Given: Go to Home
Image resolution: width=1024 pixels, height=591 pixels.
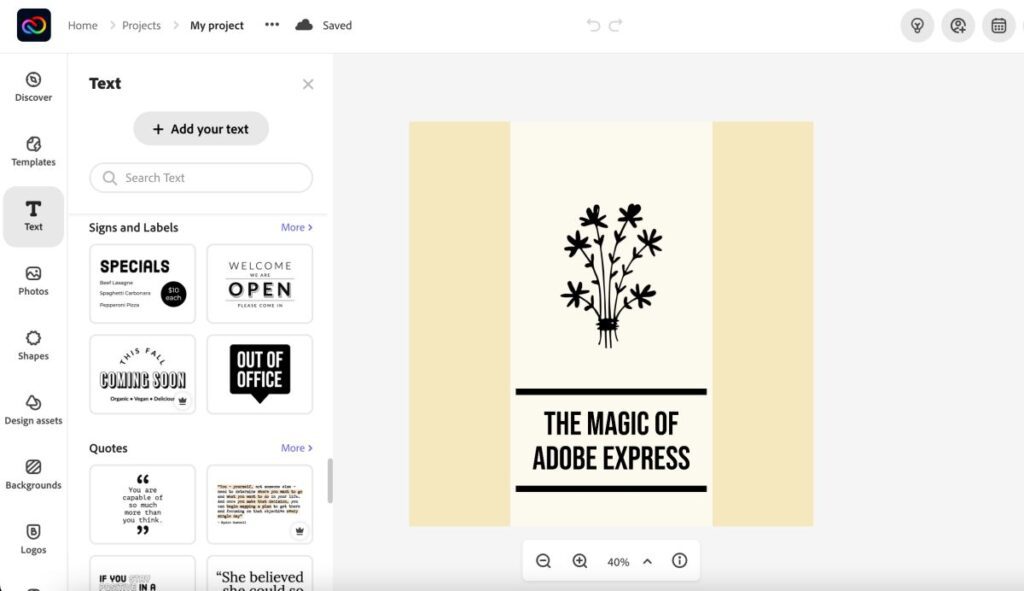Looking at the screenshot, I should click(82, 25).
